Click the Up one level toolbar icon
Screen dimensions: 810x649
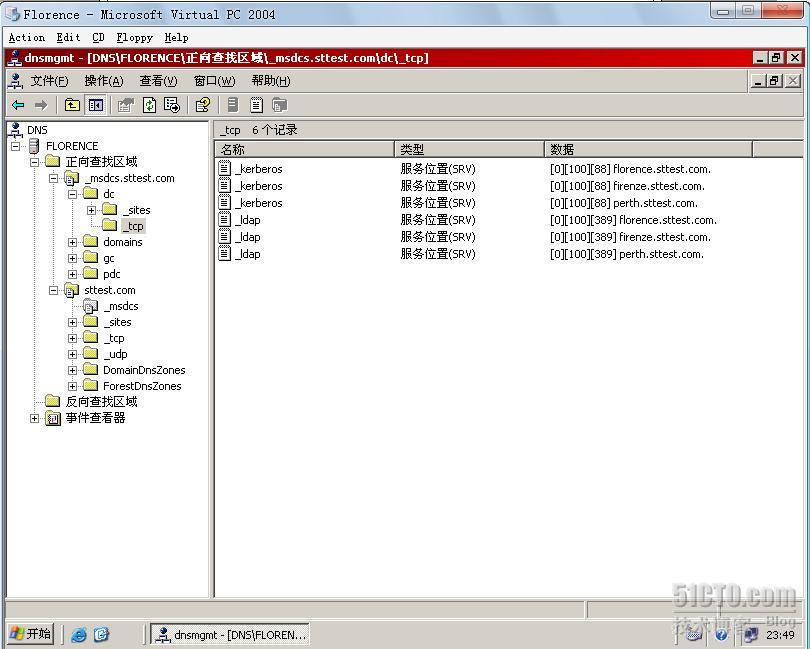pos(72,105)
